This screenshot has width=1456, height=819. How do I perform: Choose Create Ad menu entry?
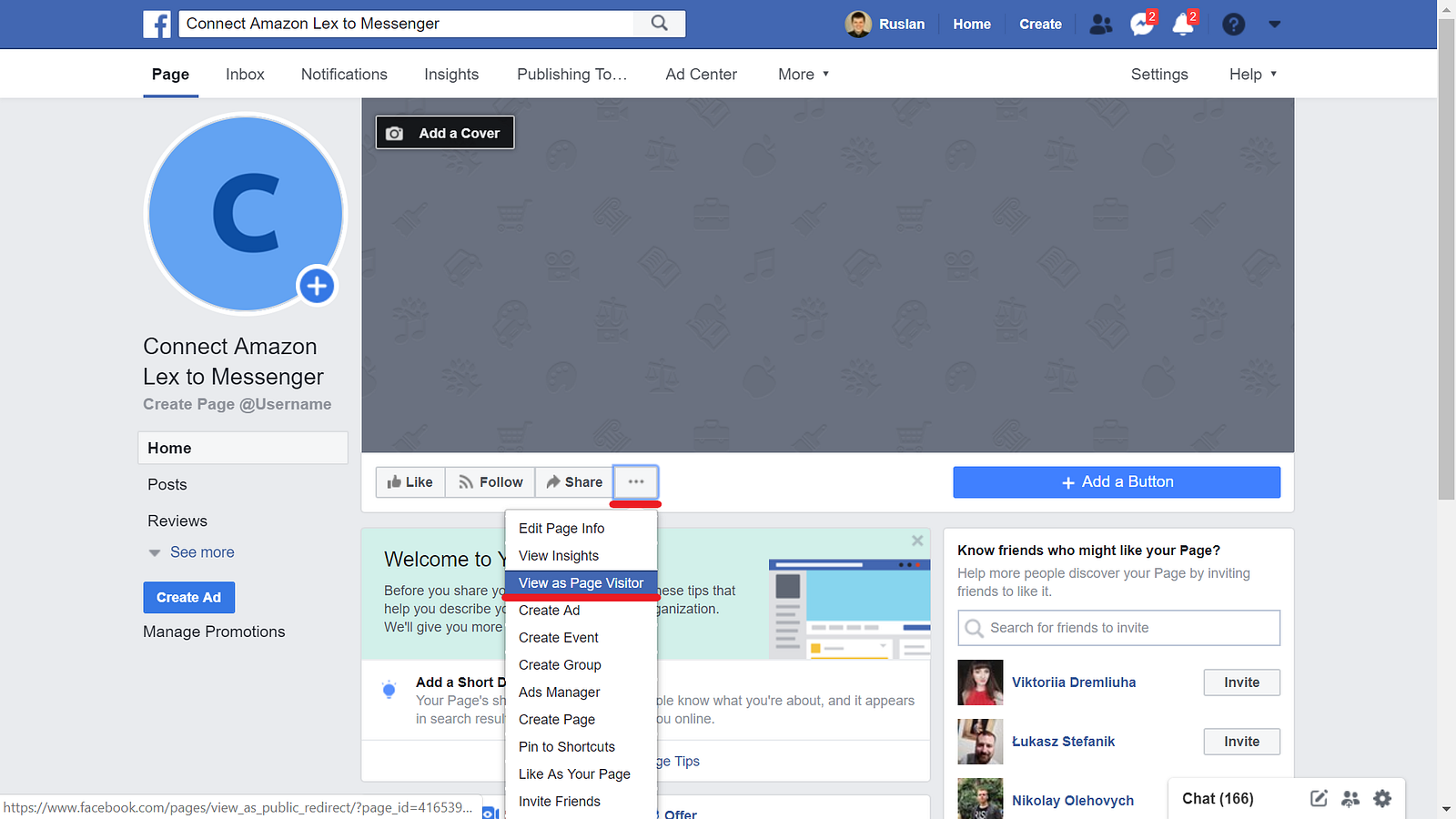tap(581, 611)
